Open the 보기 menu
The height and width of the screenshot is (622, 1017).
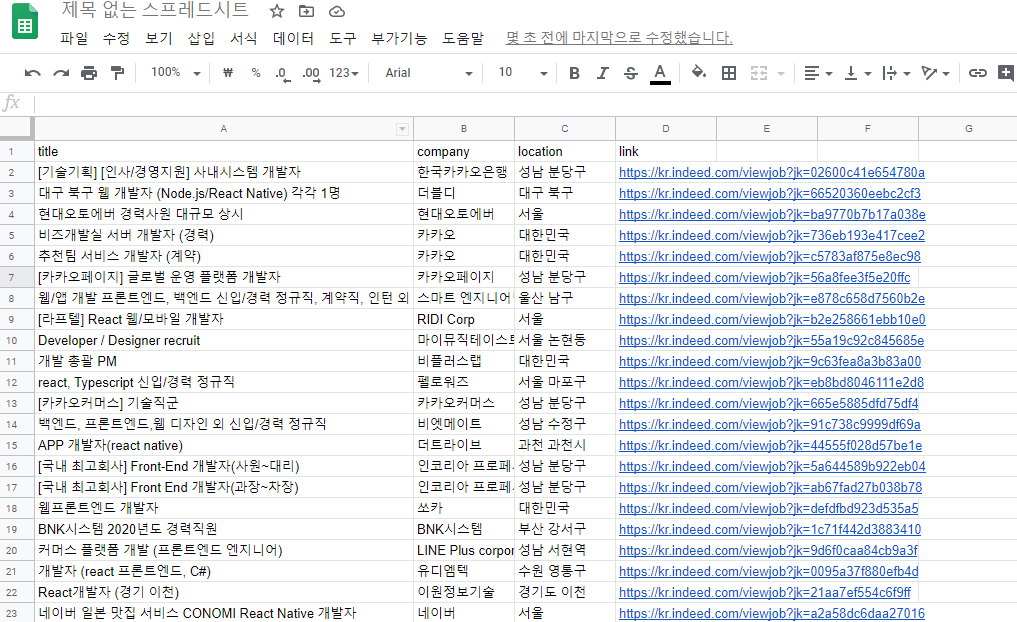pyautogui.click(x=159, y=38)
